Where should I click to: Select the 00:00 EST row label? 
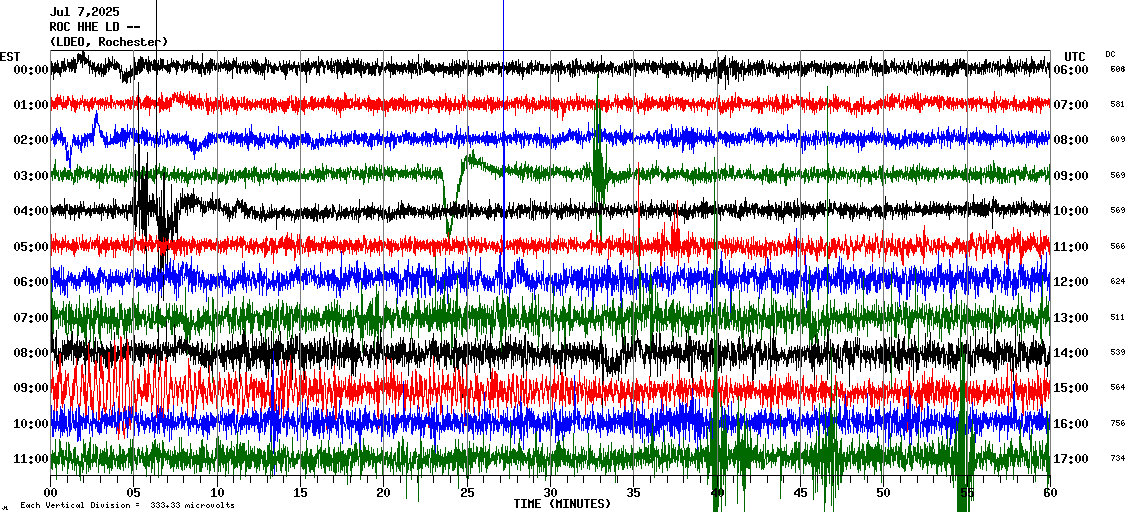(31, 70)
